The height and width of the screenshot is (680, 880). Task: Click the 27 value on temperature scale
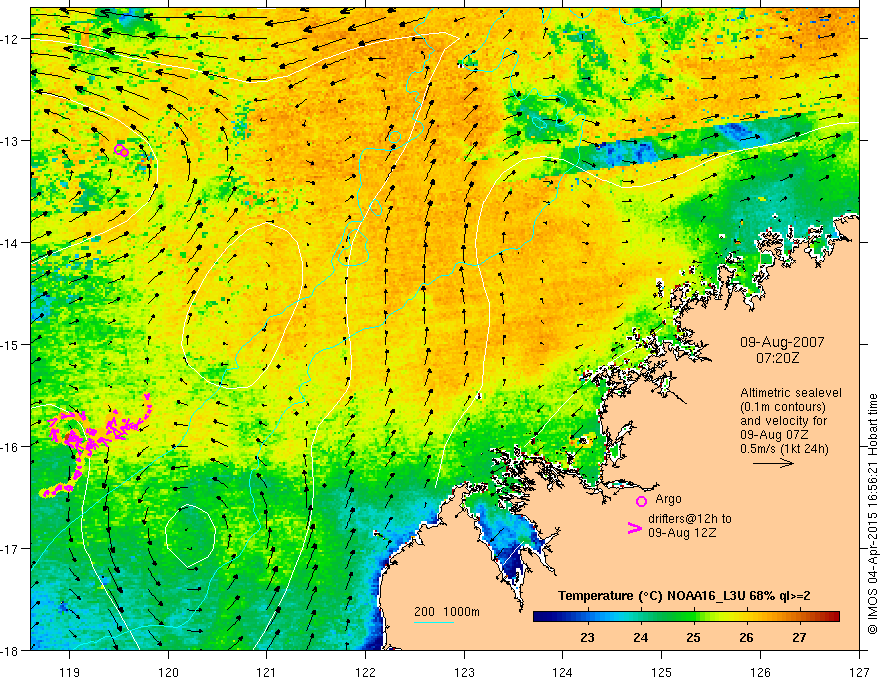tap(799, 637)
